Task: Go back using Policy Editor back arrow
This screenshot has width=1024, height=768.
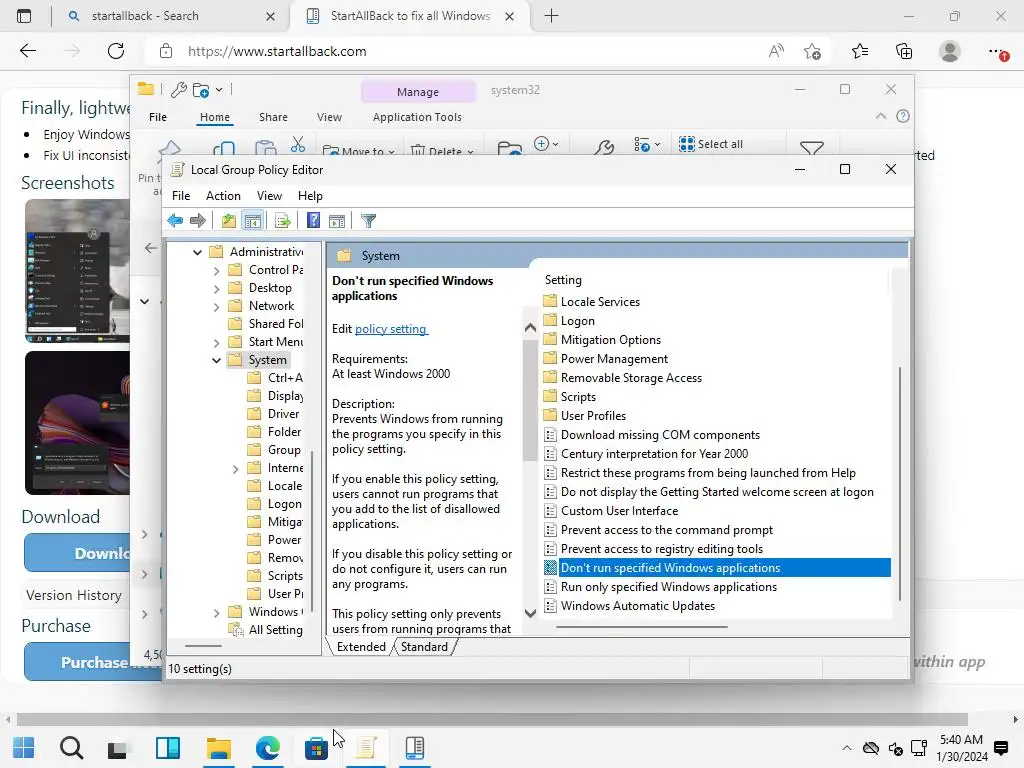Action: (x=175, y=221)
